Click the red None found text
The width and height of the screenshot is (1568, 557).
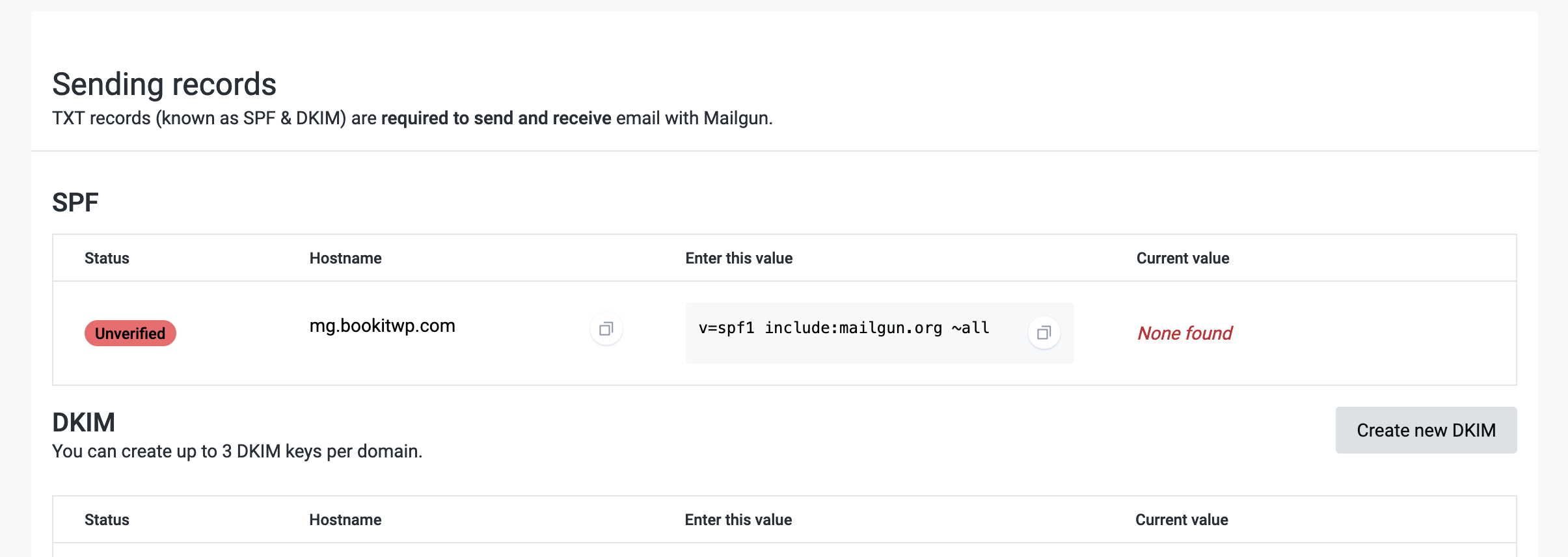pyautogui.click(x=1184, y=333)
